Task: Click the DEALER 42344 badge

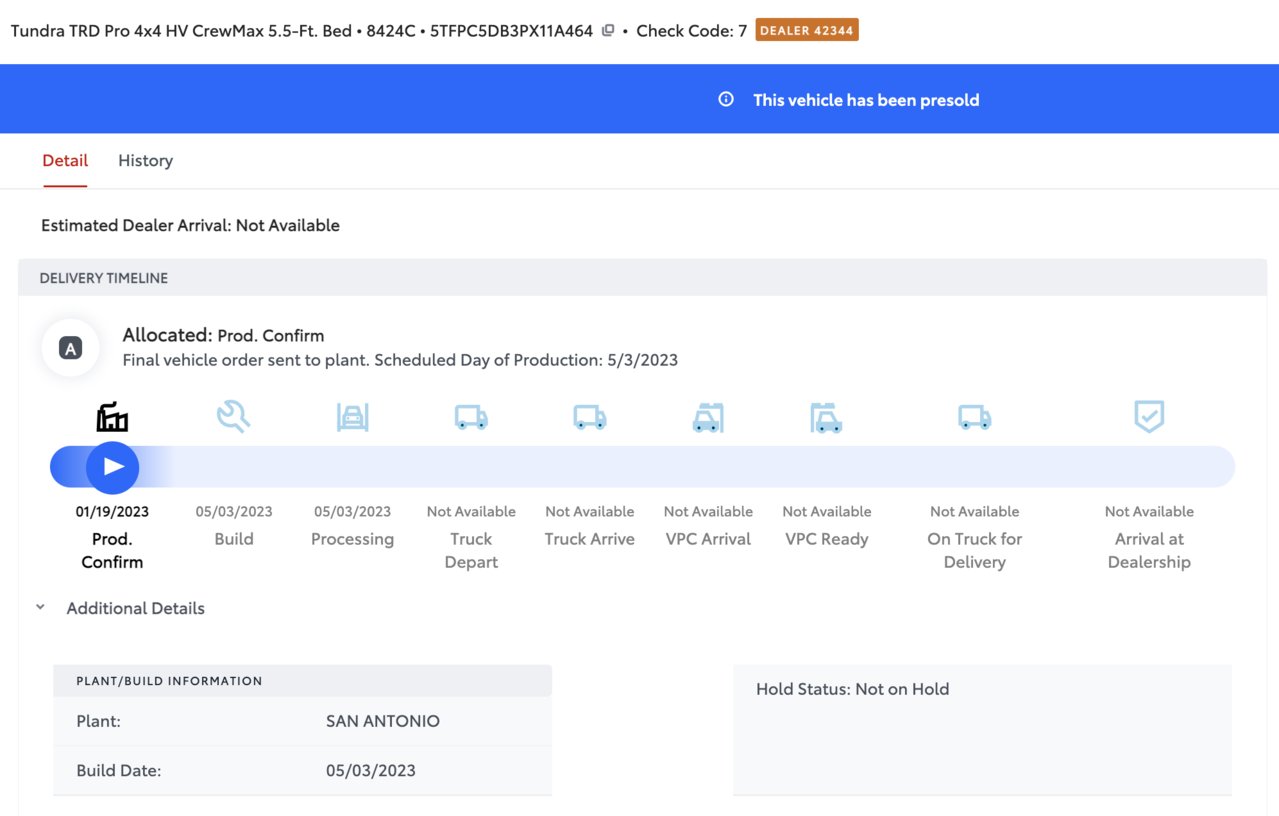Action: (807, 30)
